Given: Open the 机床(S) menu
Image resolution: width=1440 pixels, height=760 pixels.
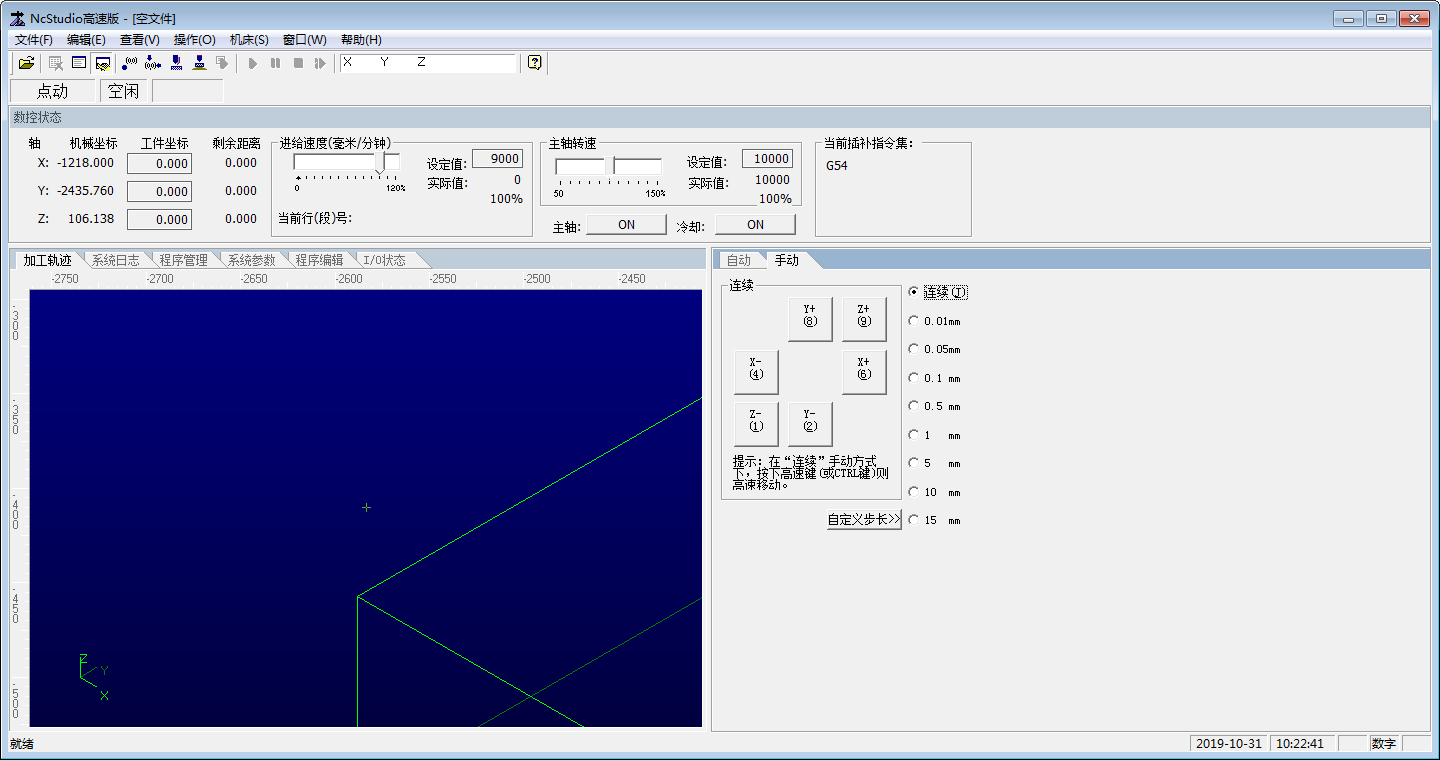Looking at the screenshot, I should pos(249,40).
